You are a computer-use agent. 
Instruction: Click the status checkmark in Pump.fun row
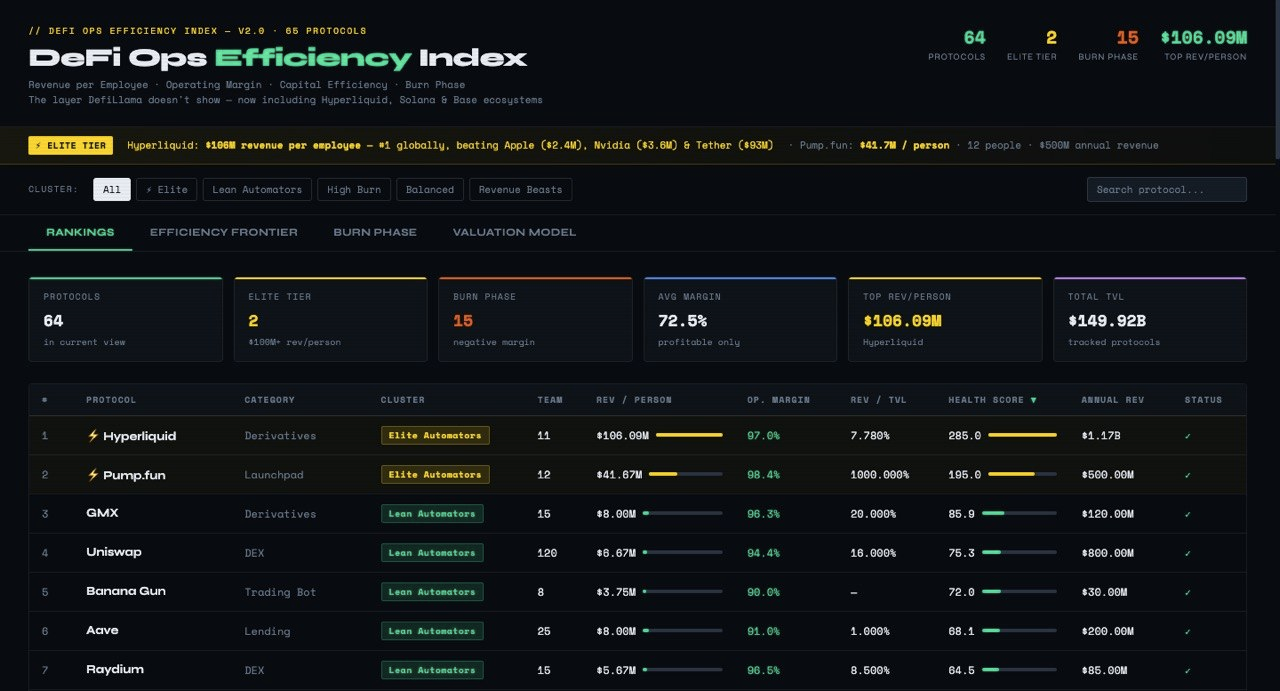pos(1188,475)
